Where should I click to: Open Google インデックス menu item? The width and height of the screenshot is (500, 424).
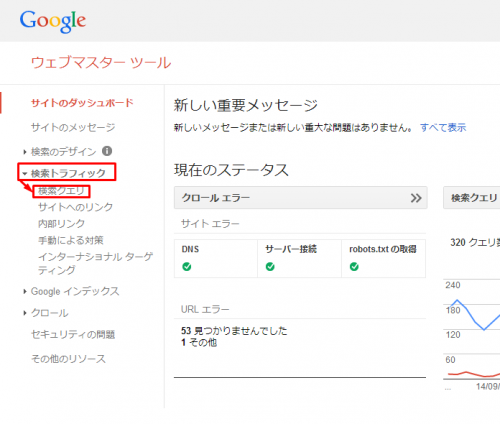(x=75, y=291)
